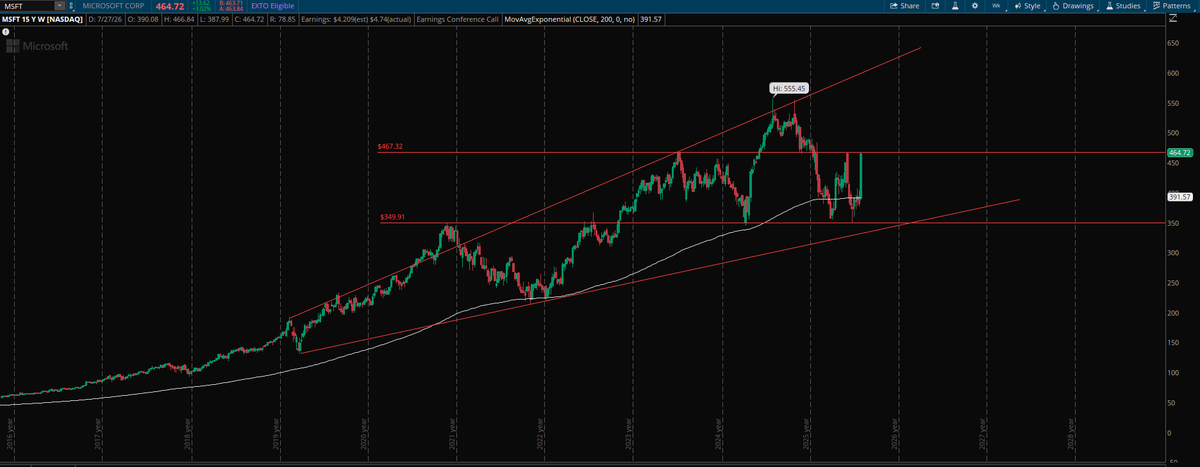Click the H: 466.84 high value
This screenshot has width=1200, height=467.
coord(179,19)
